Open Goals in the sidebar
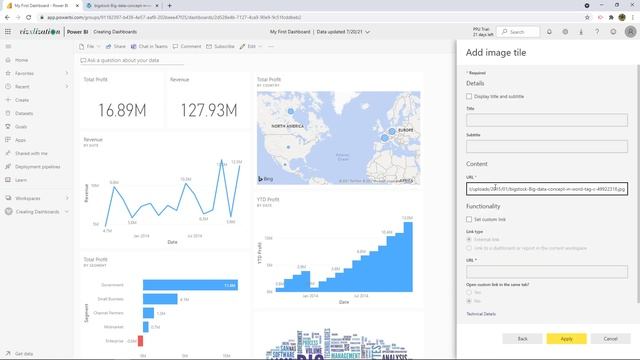640x360 pixels. click(21, 127)
